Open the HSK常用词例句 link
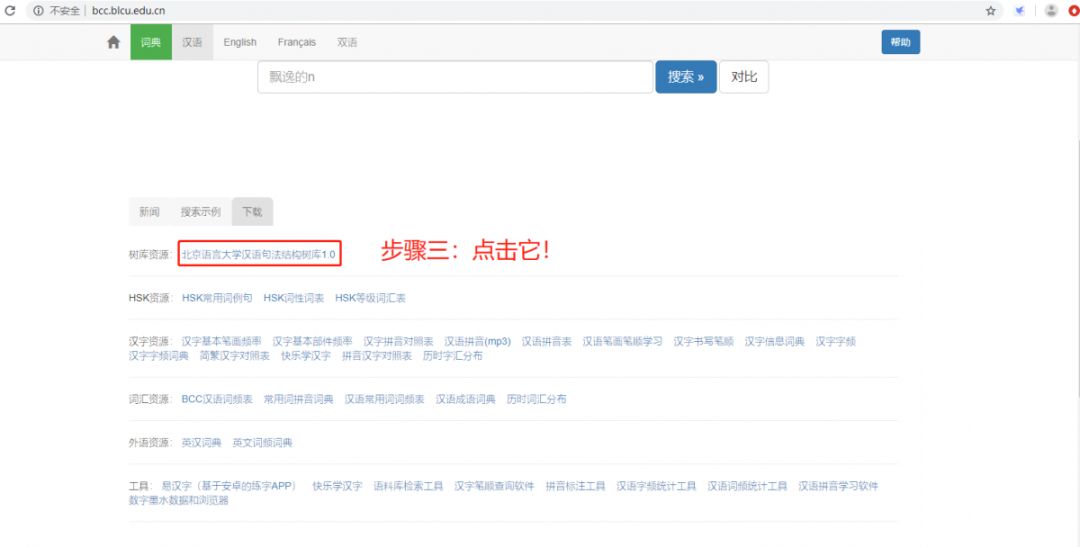This screenshot has width=1080, height=547. pyautogui.click(x=217, y=298)
